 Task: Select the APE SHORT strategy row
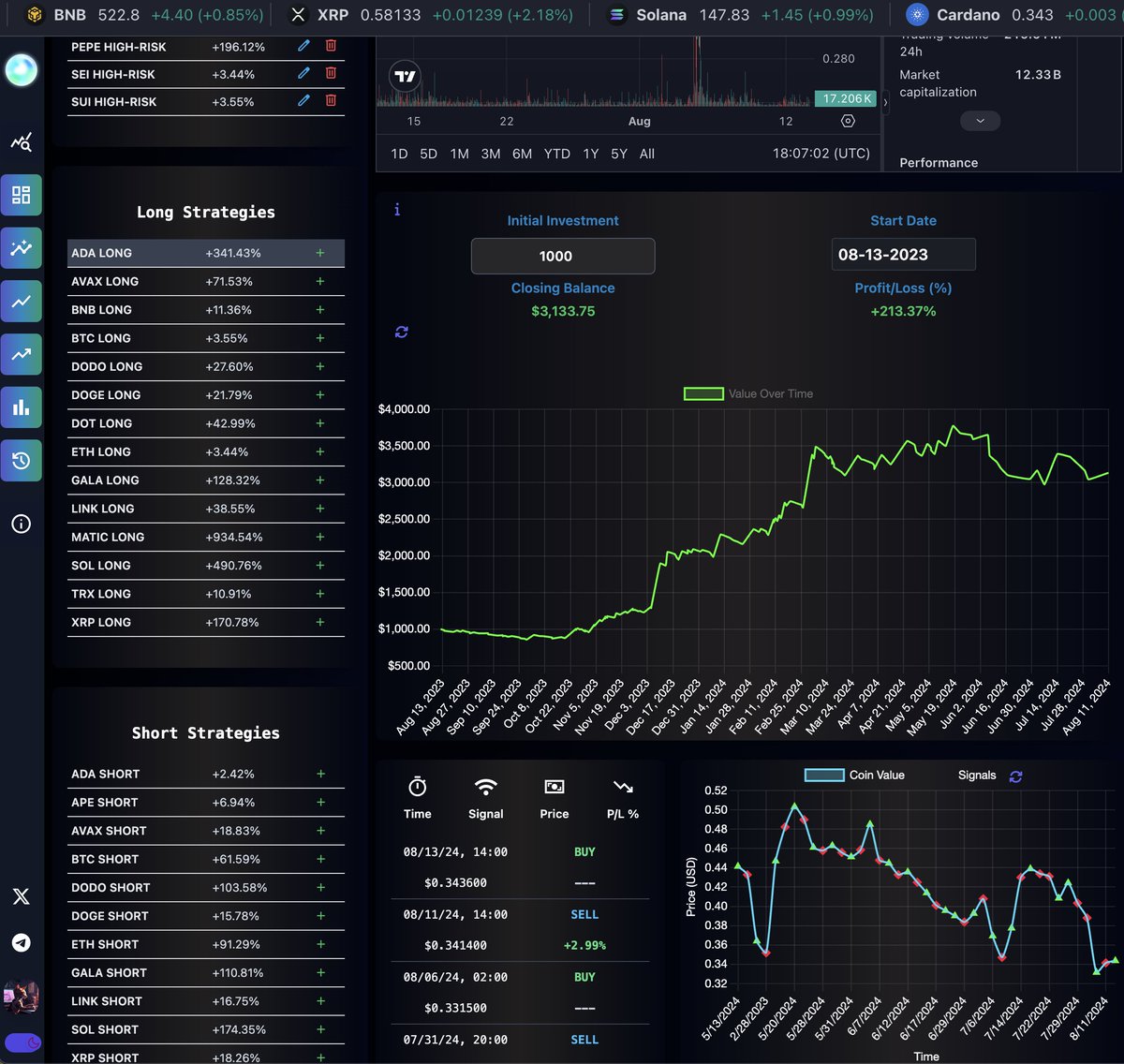pyautogui.click(x=206, y=802)
